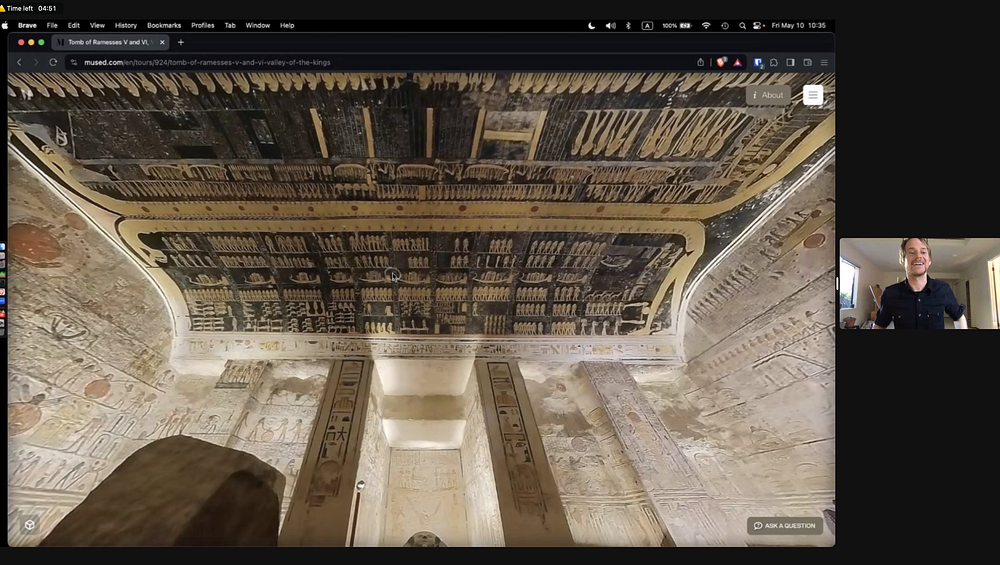Toggle Do Not Disturb moon icon
Image resolution: width=1000 pixels, height=565 pixels.
pos(592,26)
